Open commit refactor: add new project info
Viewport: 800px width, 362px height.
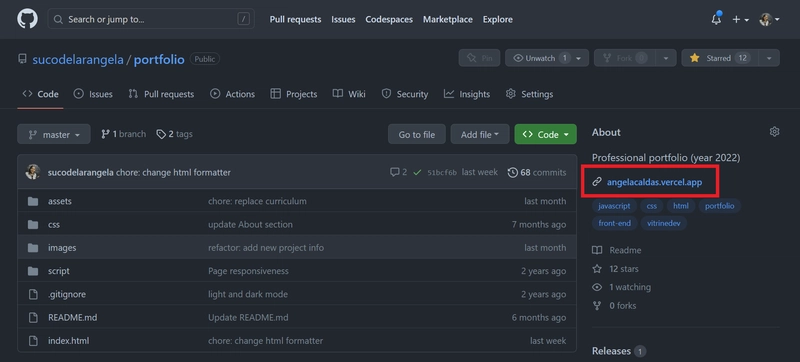(266, 247)
